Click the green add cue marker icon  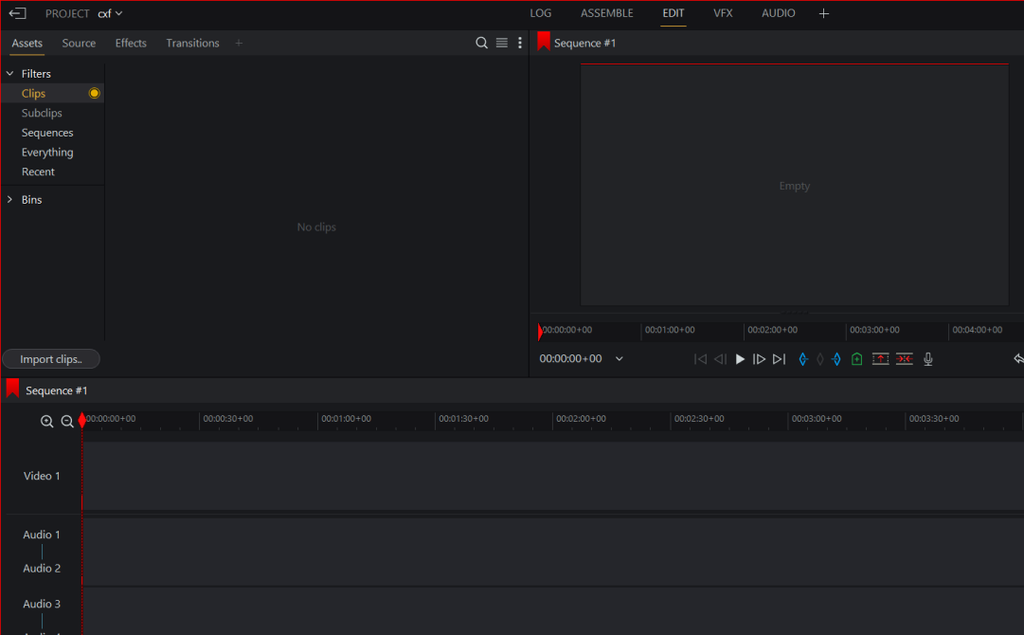[x=857, y=359]
